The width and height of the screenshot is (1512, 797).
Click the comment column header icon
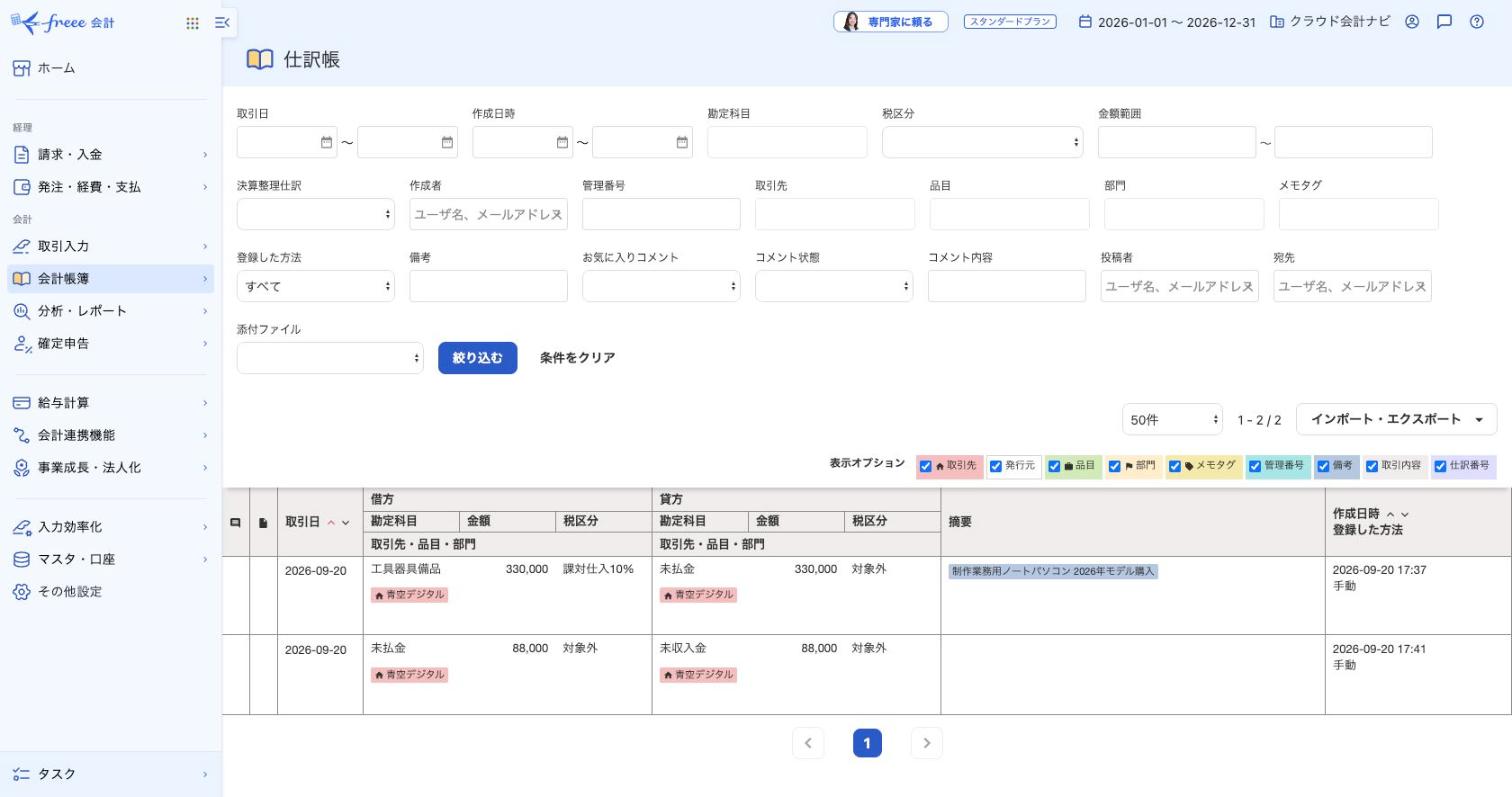click(x=235, y=522)
